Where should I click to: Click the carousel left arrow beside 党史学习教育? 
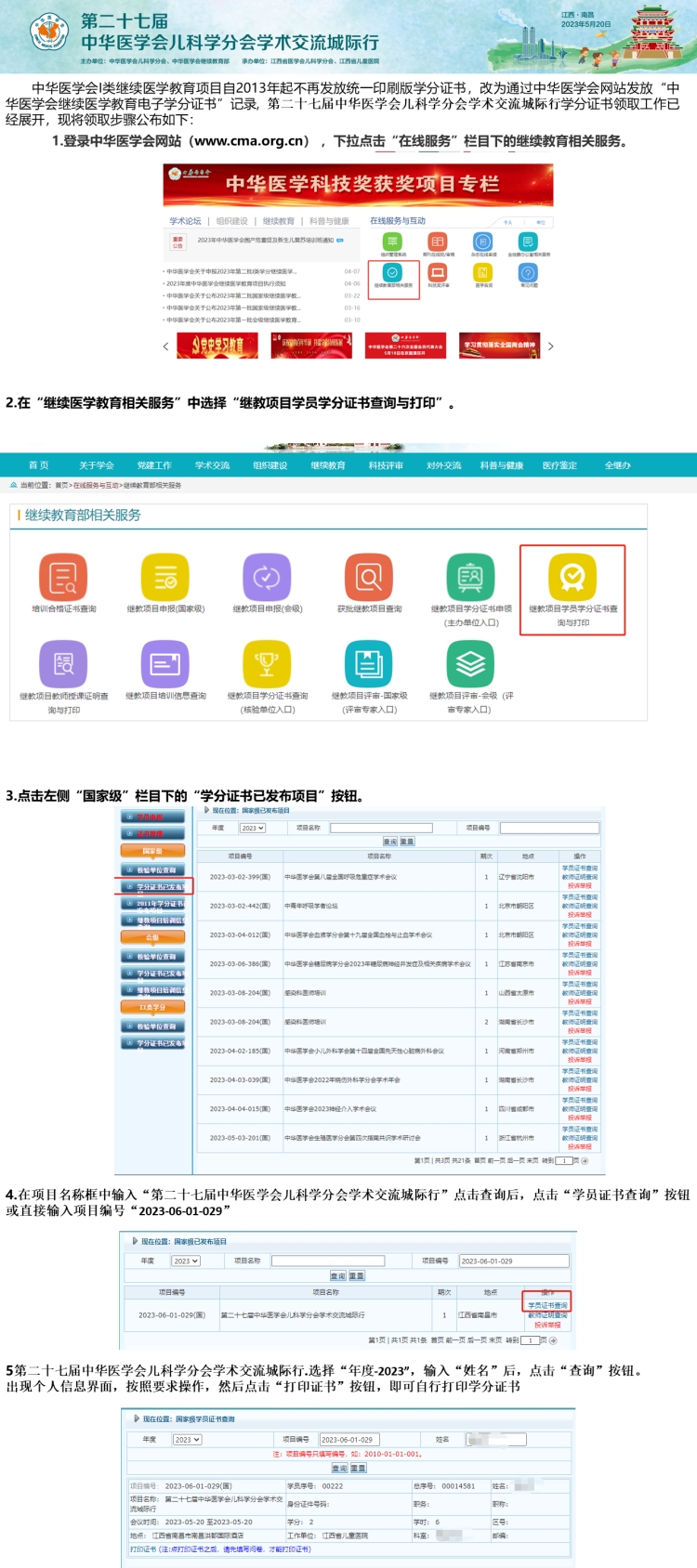(x=166, y=346)
